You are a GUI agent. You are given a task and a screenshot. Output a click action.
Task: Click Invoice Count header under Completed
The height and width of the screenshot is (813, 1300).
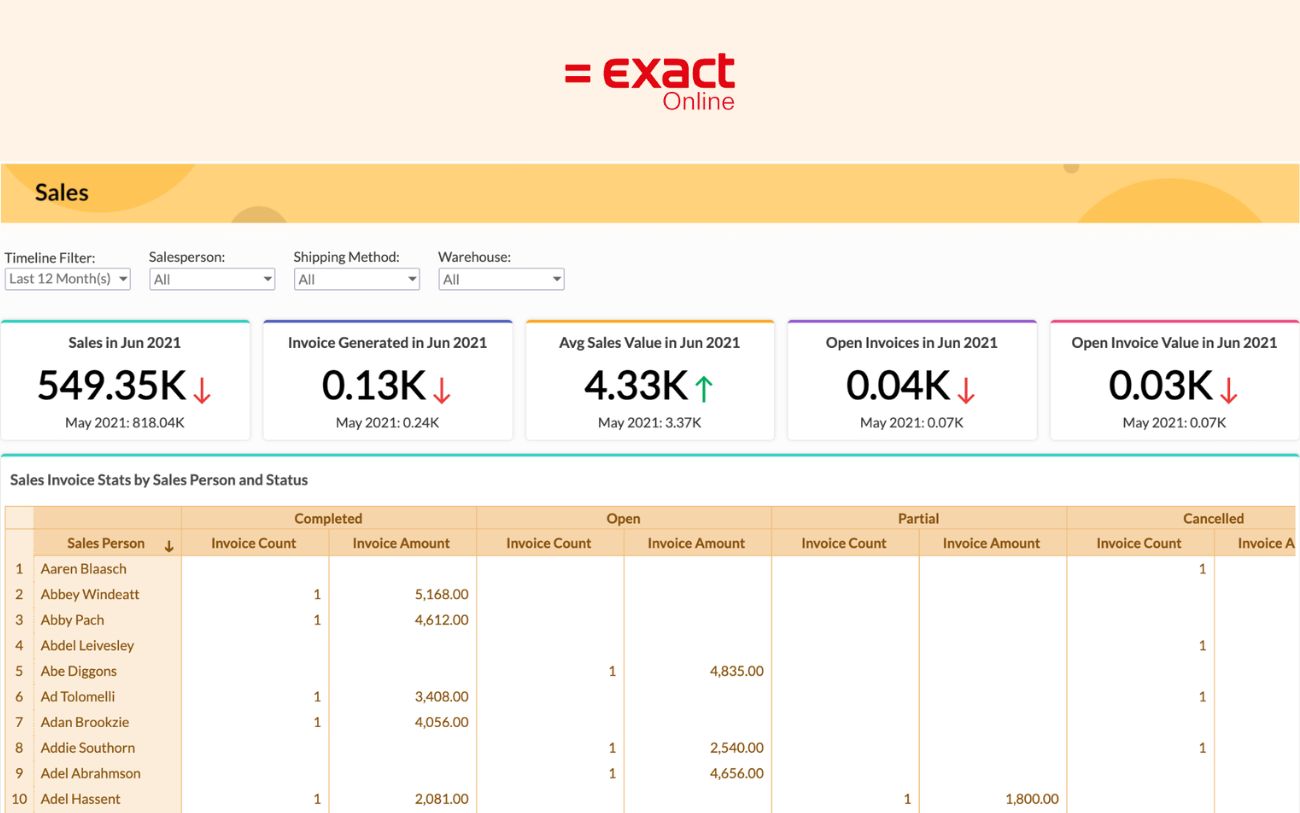tap(254, 543)
